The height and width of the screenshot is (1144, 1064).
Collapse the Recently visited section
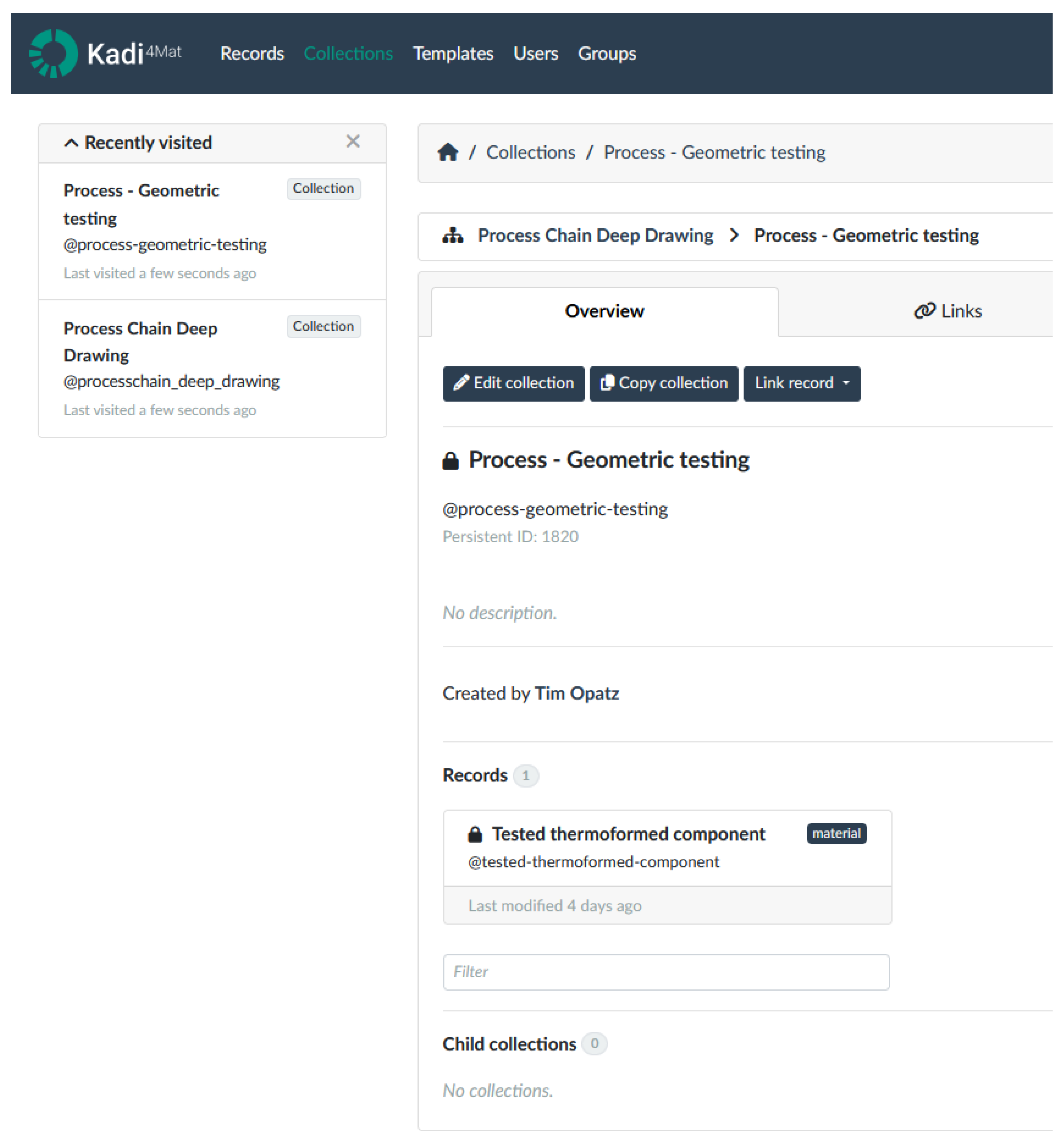pos(71,143)
